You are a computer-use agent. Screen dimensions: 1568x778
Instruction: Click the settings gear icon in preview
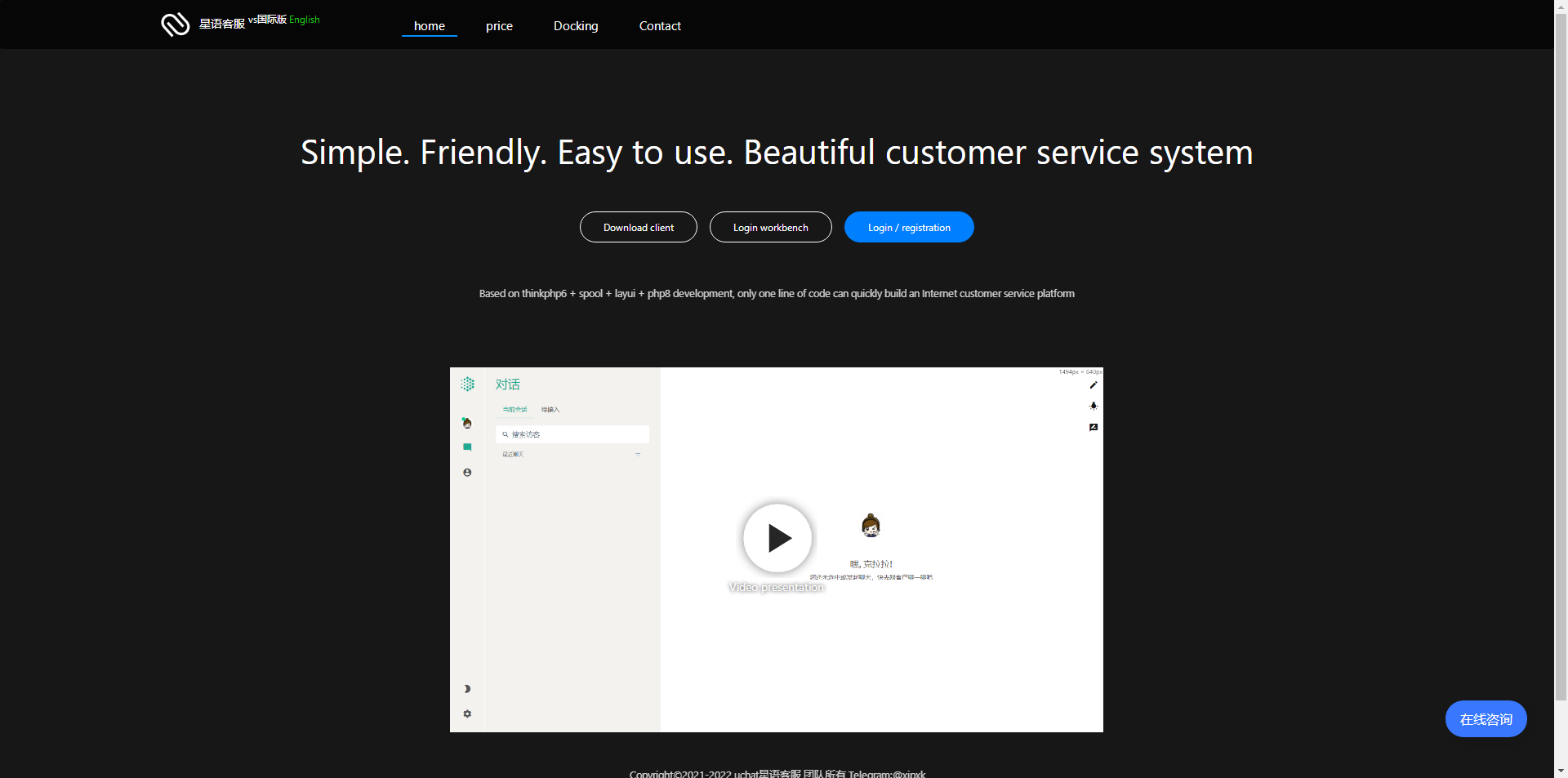coord(467,714)
